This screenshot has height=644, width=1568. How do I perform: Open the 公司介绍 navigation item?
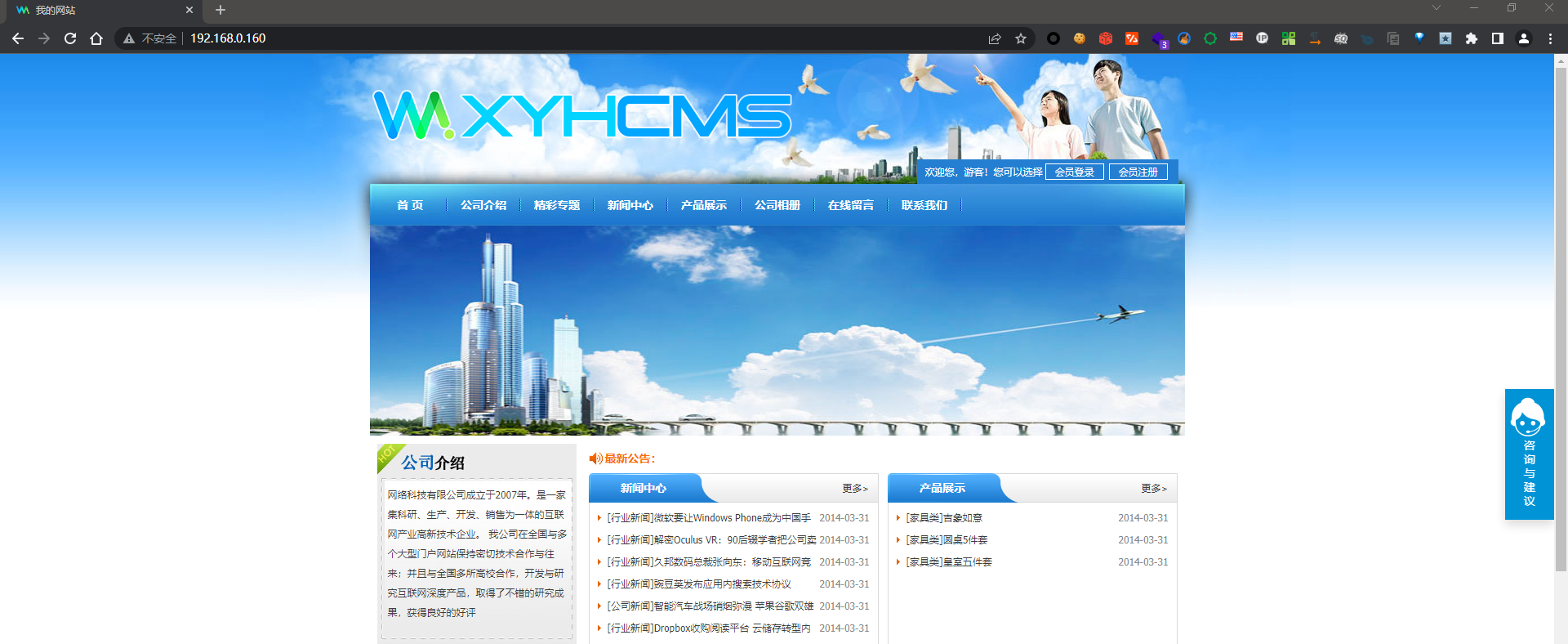point(483,205)
